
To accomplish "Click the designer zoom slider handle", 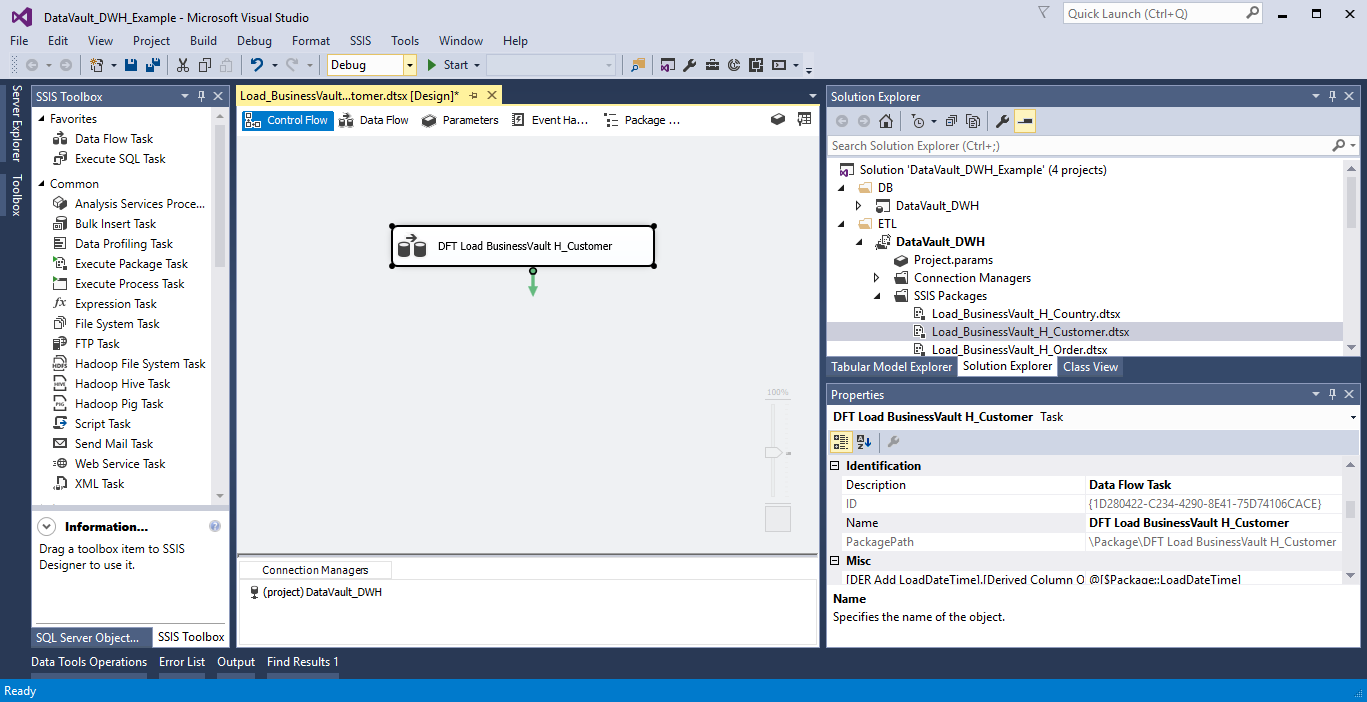I will (x=772, y=453).
